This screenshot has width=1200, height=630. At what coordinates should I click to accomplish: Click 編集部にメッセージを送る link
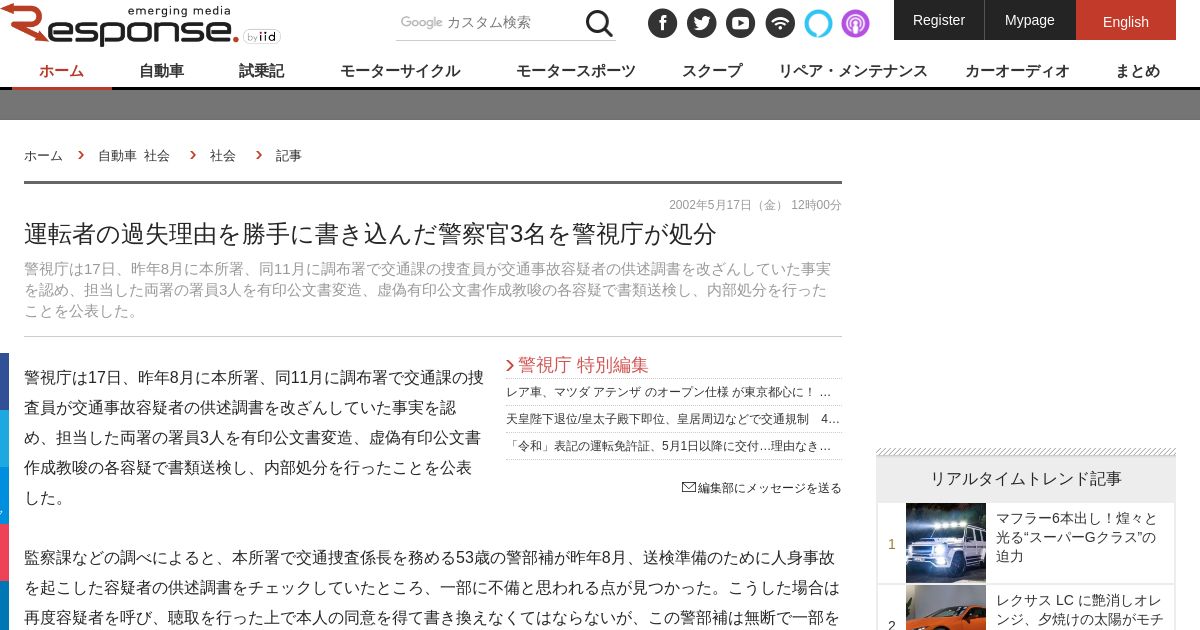point(769,487)
